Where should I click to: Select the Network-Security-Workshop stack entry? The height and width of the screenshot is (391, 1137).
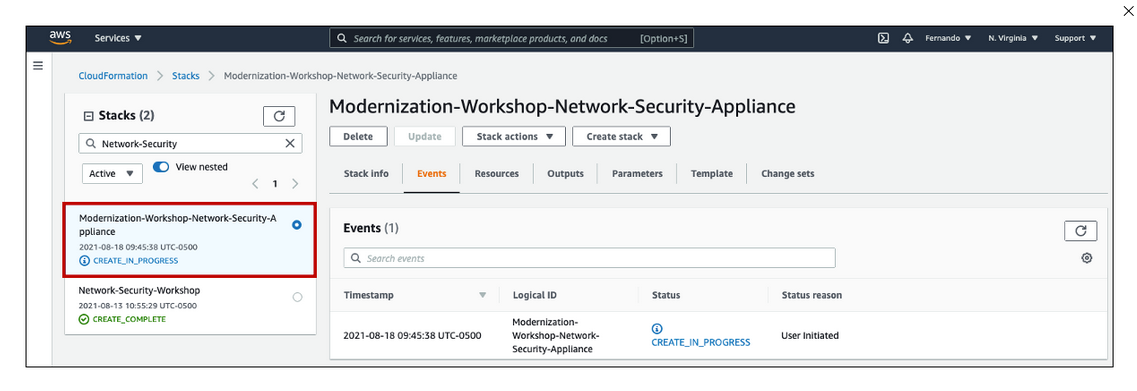click(190, 305)
